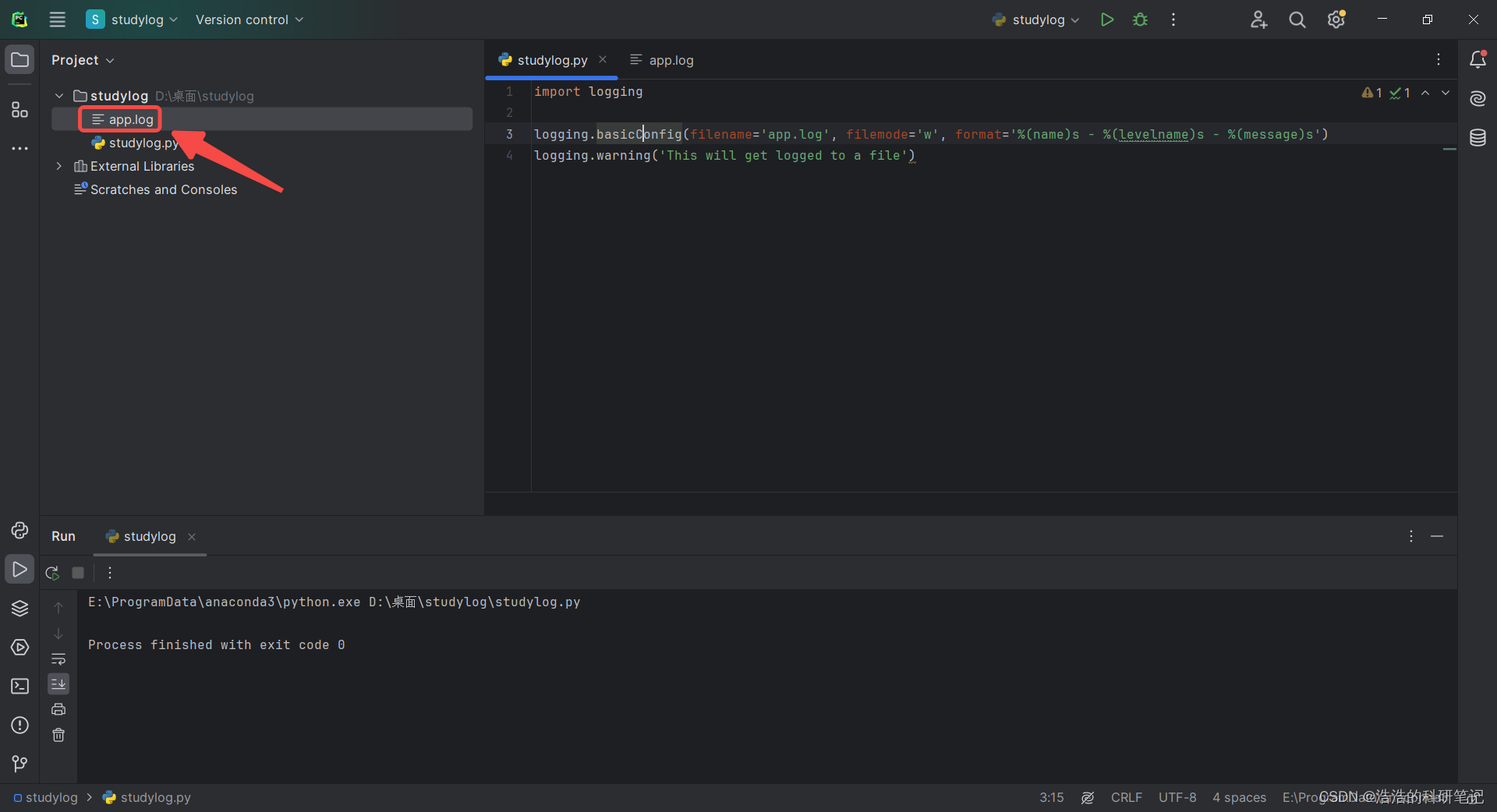1497x812 pixels.
Task: Place cursor on line 4 warning code
Action: [x=724, y=155]
